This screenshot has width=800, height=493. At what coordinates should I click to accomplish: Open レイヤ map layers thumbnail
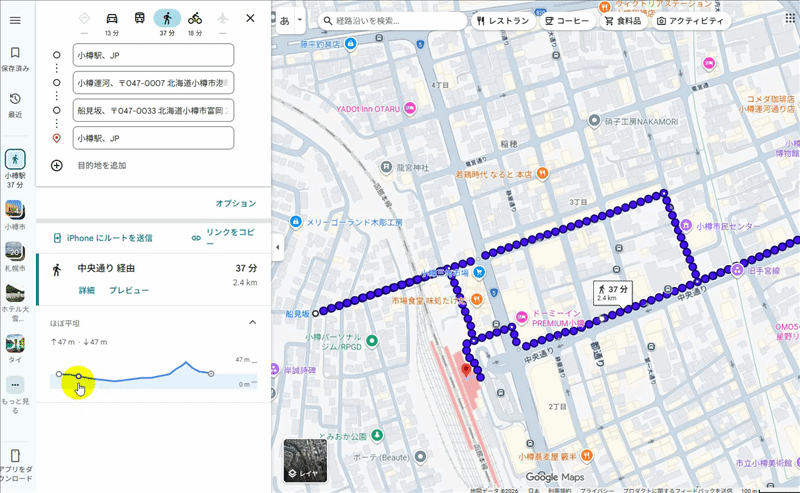(x=305, y=460)
